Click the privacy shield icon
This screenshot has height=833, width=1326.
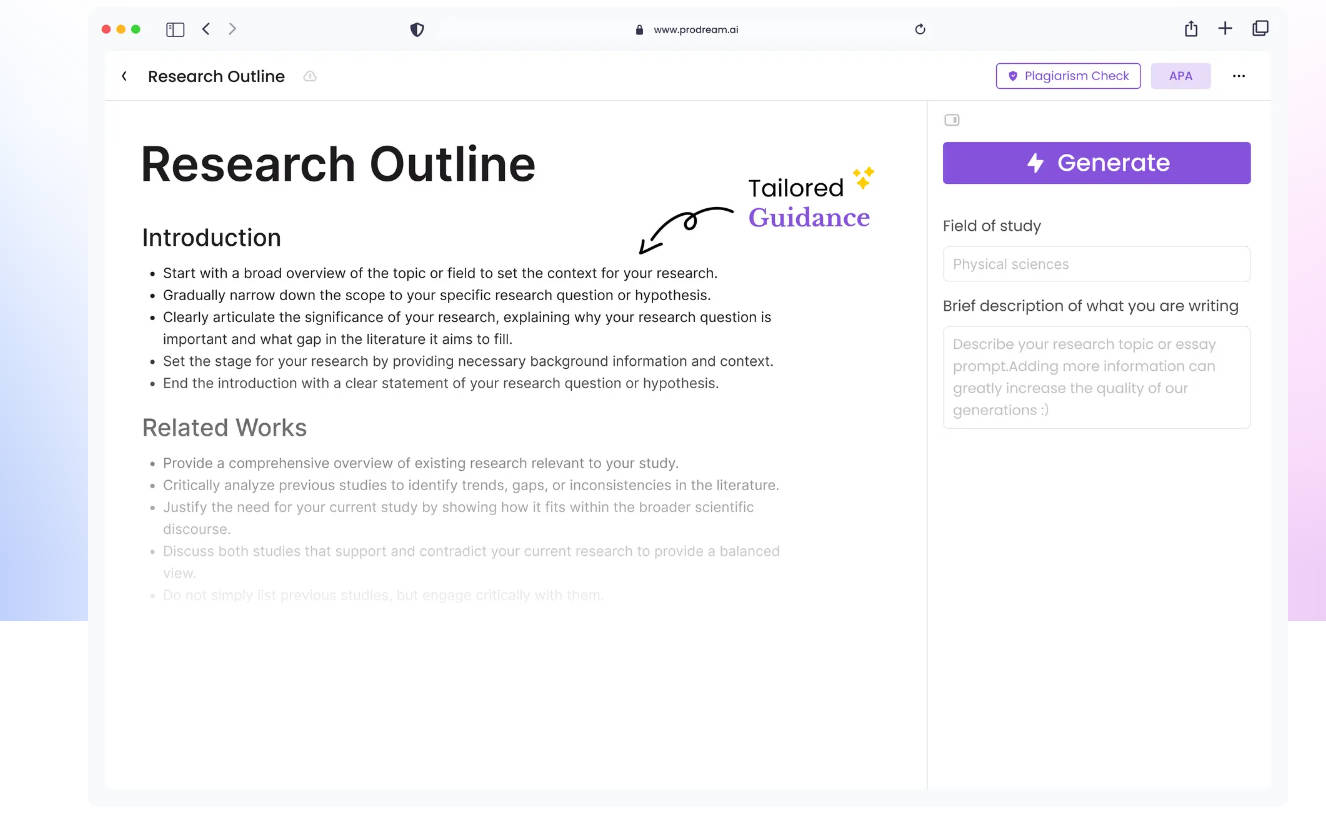(417, 29)
